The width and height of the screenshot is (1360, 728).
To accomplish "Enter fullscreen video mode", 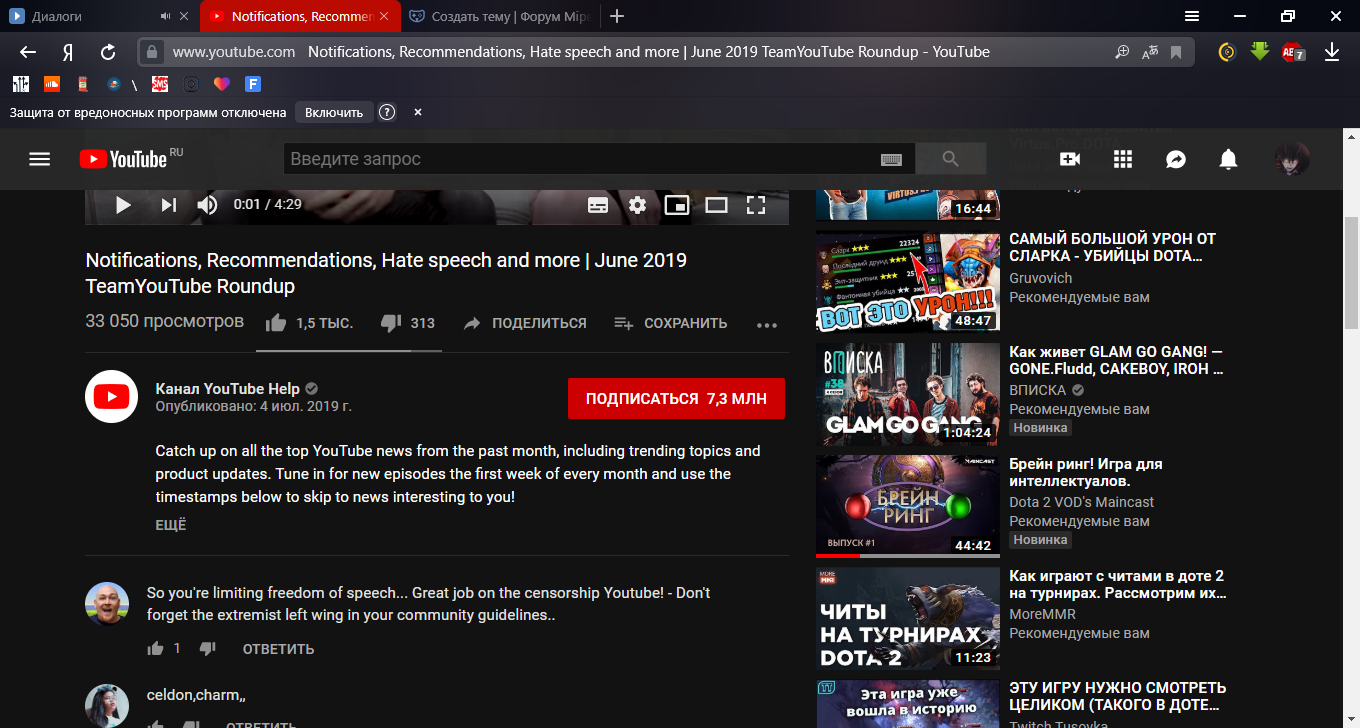I will (x=756, y=205).
